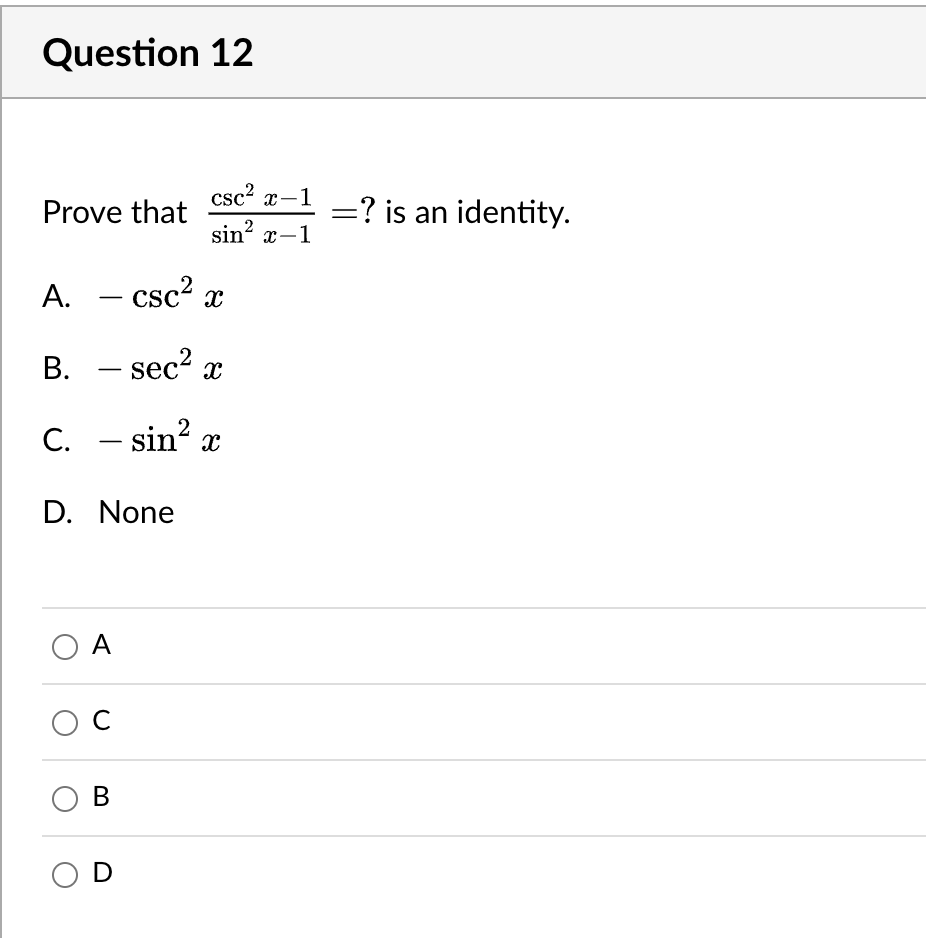
Task: Click the Prove that question text
Action: coord(113,212)
